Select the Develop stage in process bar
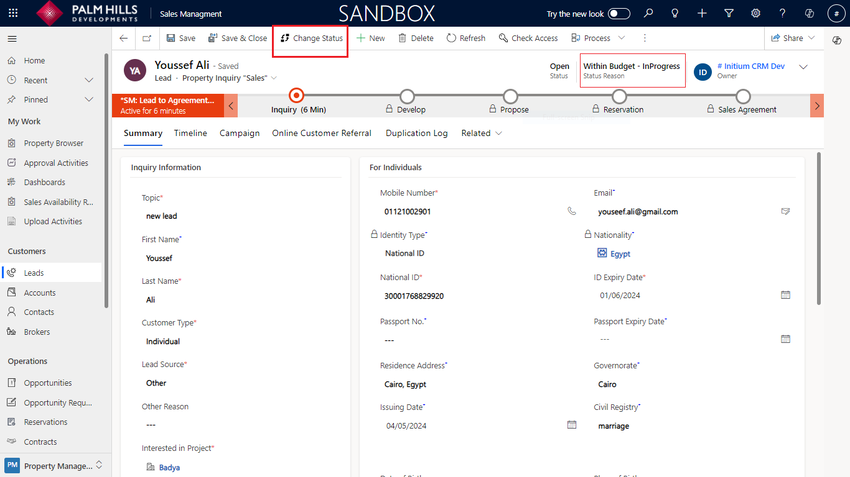 406,97
